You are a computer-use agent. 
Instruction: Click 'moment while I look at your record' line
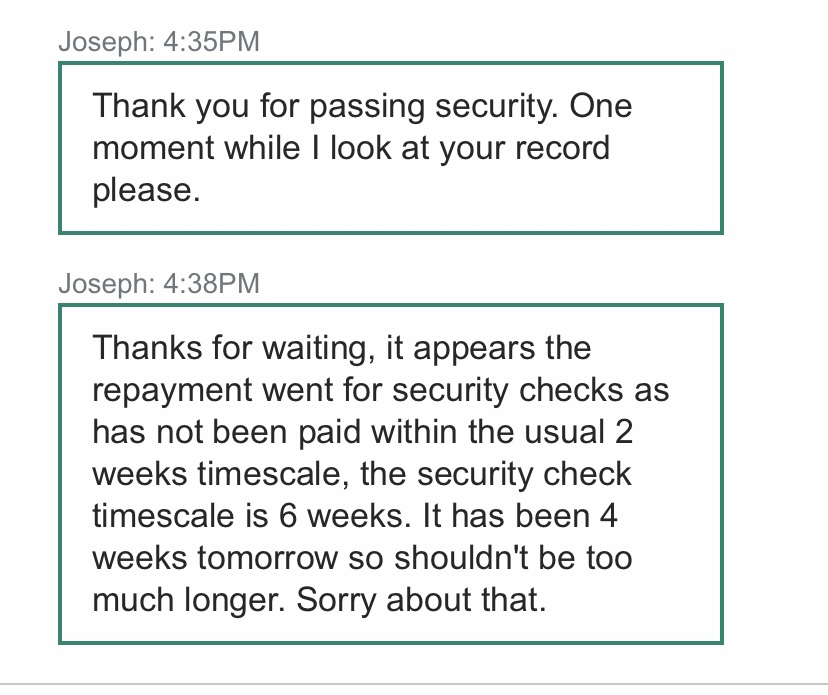(351, 148)
